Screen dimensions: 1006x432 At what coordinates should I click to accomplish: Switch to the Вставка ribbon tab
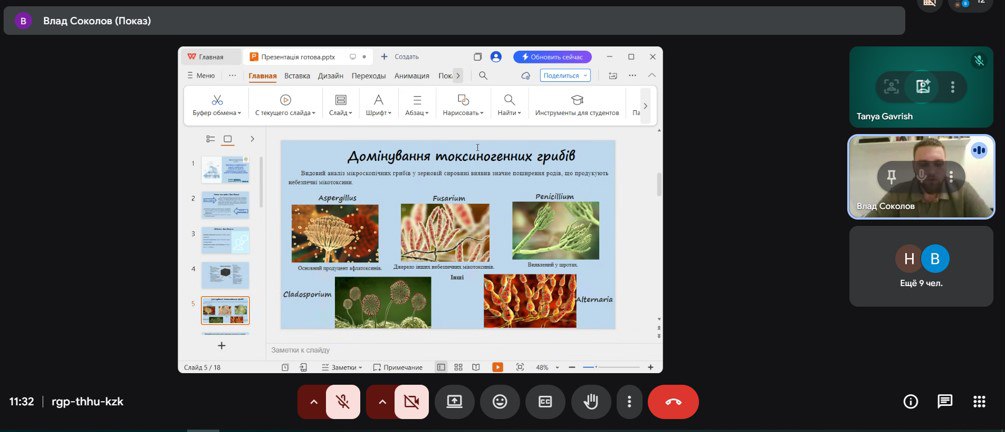coord(297,75)
